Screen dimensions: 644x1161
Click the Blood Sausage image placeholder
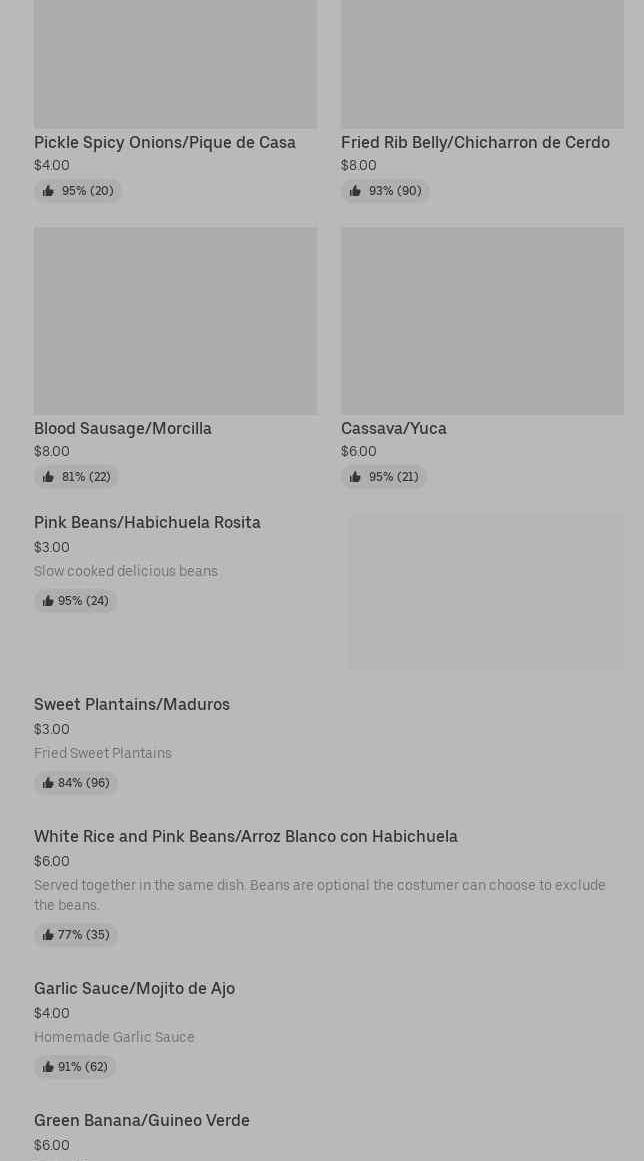coord(175,320)
